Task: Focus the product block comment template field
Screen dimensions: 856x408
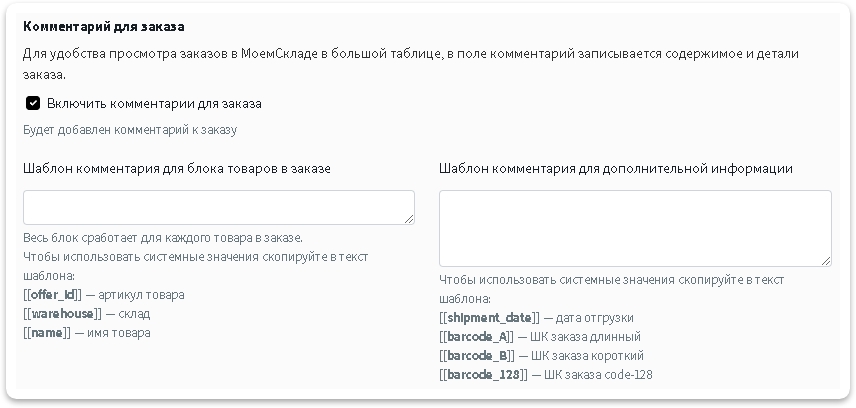Action: tap(218, 207)
